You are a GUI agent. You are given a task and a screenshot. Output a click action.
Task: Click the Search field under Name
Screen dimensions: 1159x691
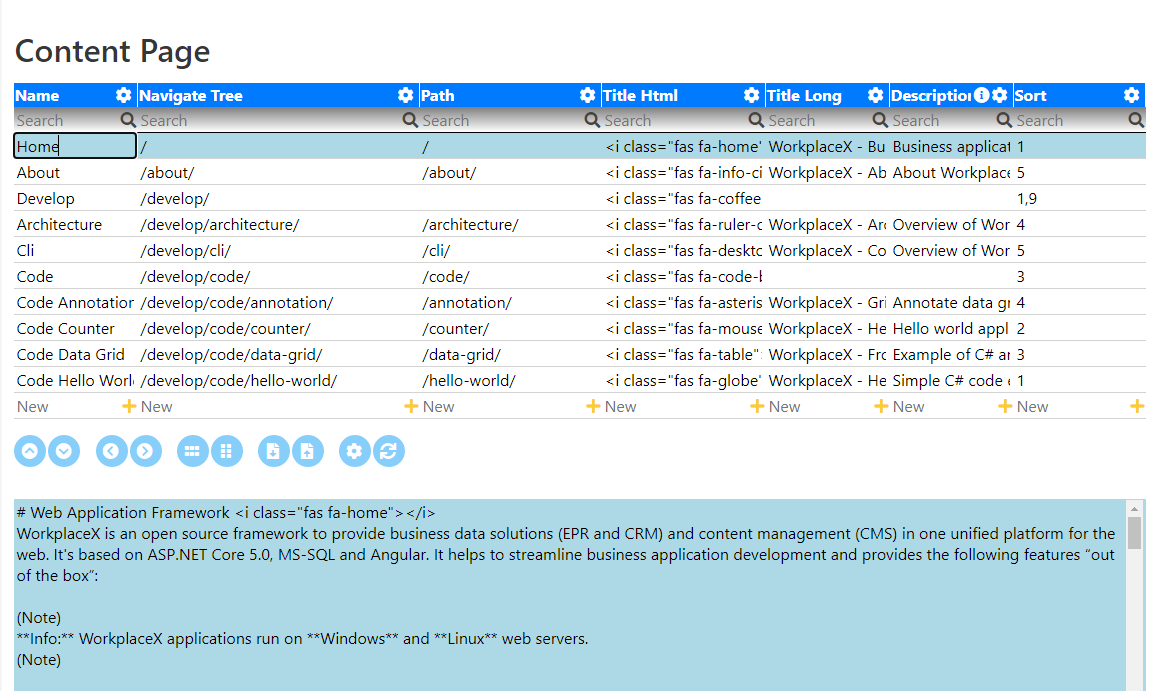tap(68, 120)
